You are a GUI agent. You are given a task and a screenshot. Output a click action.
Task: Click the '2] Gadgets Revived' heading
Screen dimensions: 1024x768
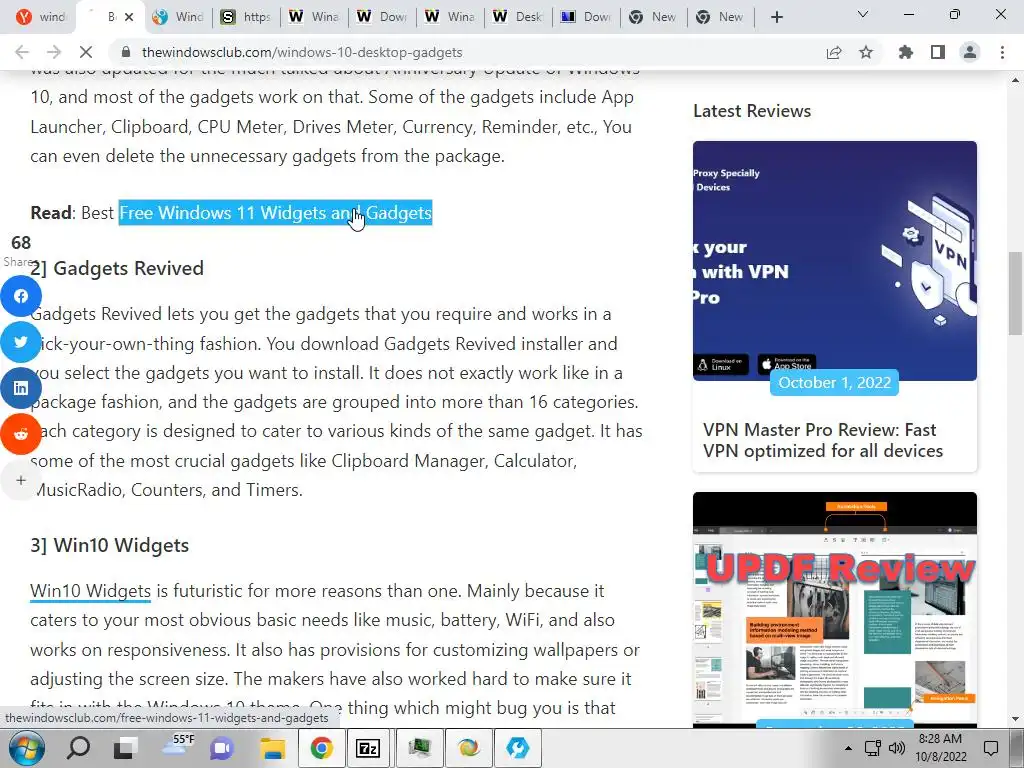(x=117, y=268)
